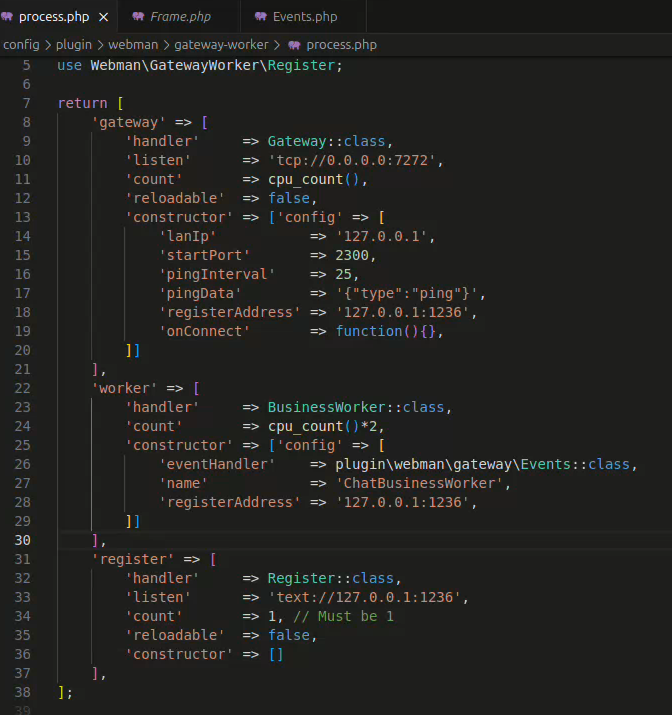Click the 'worker' array key

click(124, 388)
